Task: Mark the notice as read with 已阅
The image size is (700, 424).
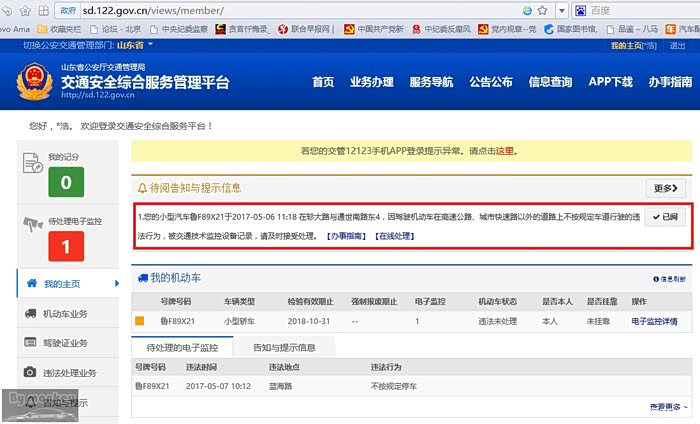Action: point(664,216)
